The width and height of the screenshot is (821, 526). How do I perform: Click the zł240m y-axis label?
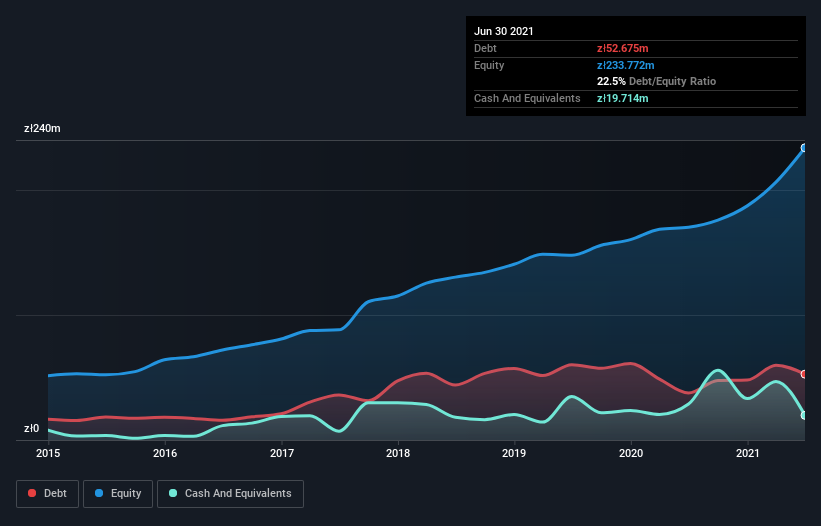pyautogui.click(x=42, y=128)
